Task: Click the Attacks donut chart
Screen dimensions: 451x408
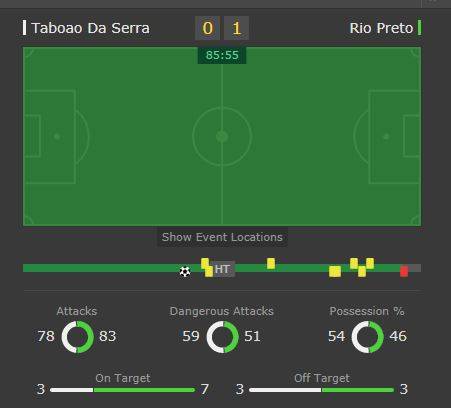Action: click(x=78, y=337)
